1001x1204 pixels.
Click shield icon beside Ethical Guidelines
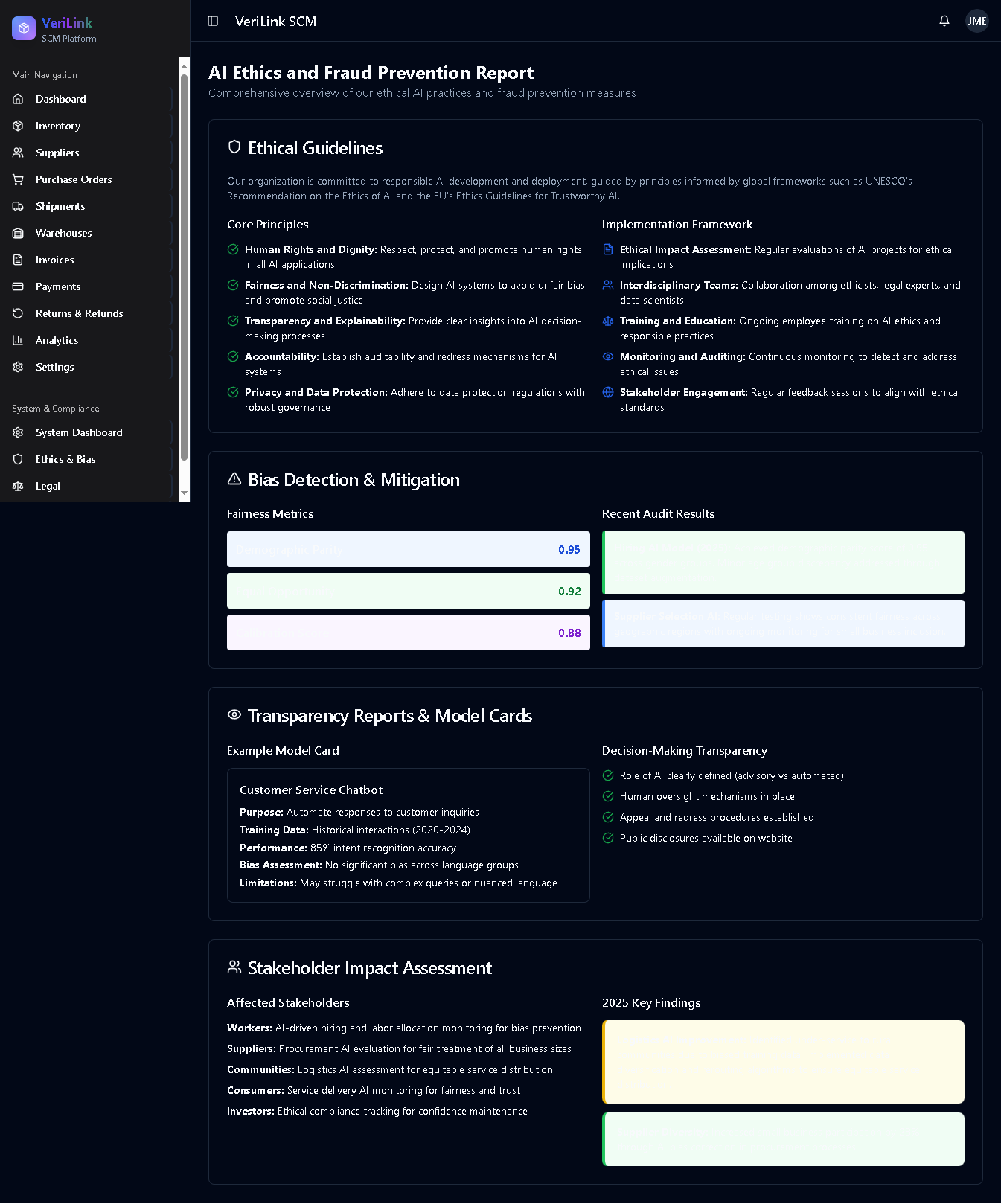click(x=234, y=147)
